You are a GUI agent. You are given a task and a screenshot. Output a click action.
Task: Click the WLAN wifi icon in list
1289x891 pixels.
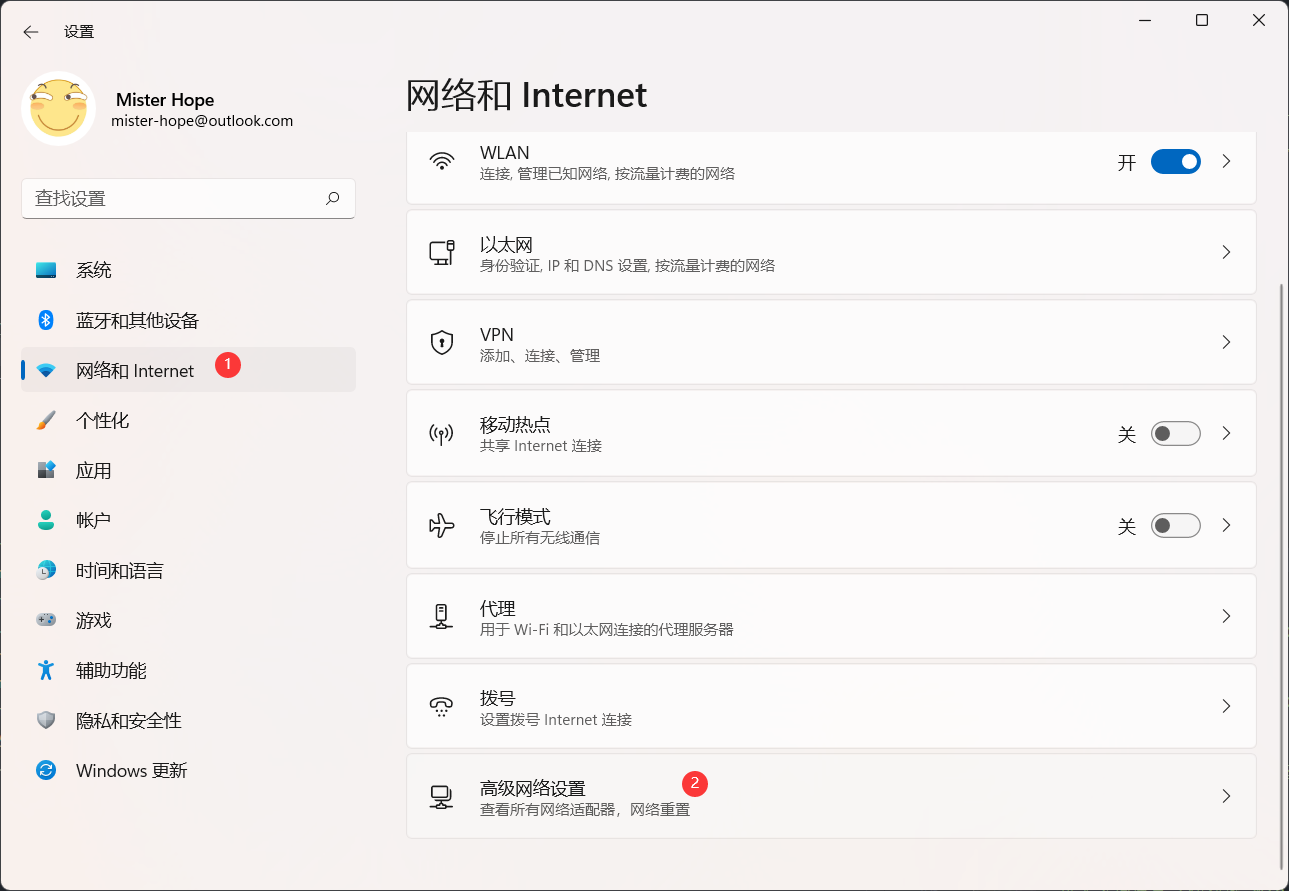click(x=441, y=161)
